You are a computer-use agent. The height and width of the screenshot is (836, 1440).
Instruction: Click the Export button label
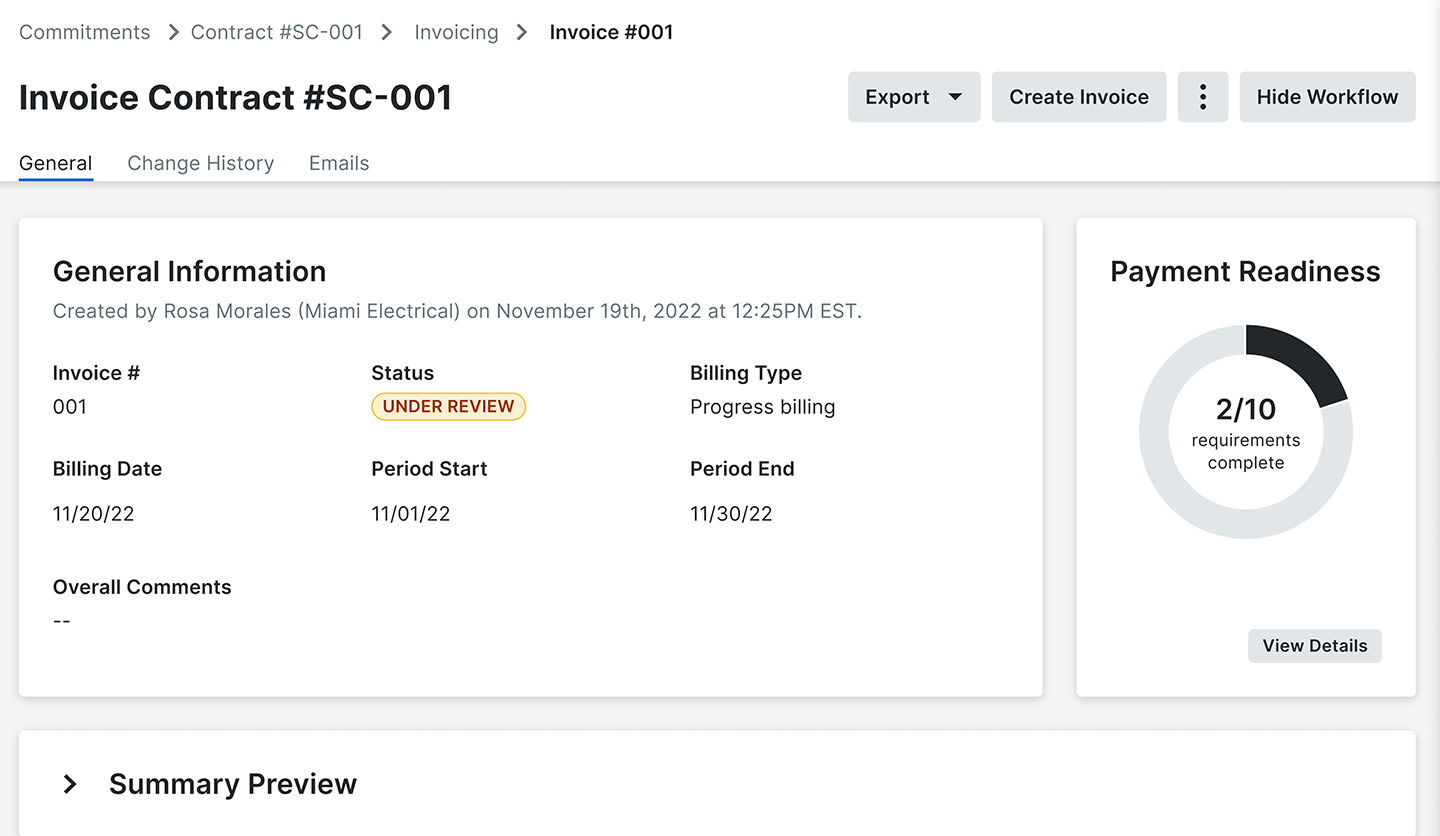click(897, 97)
